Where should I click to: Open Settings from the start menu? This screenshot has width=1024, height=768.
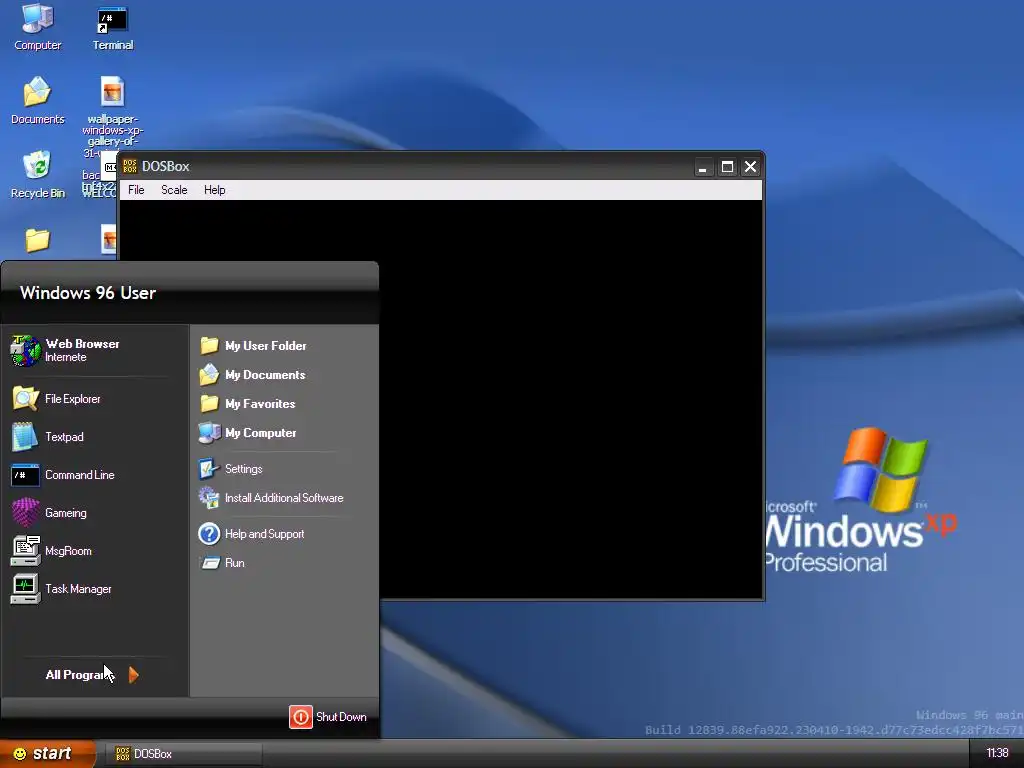point(231,469)
